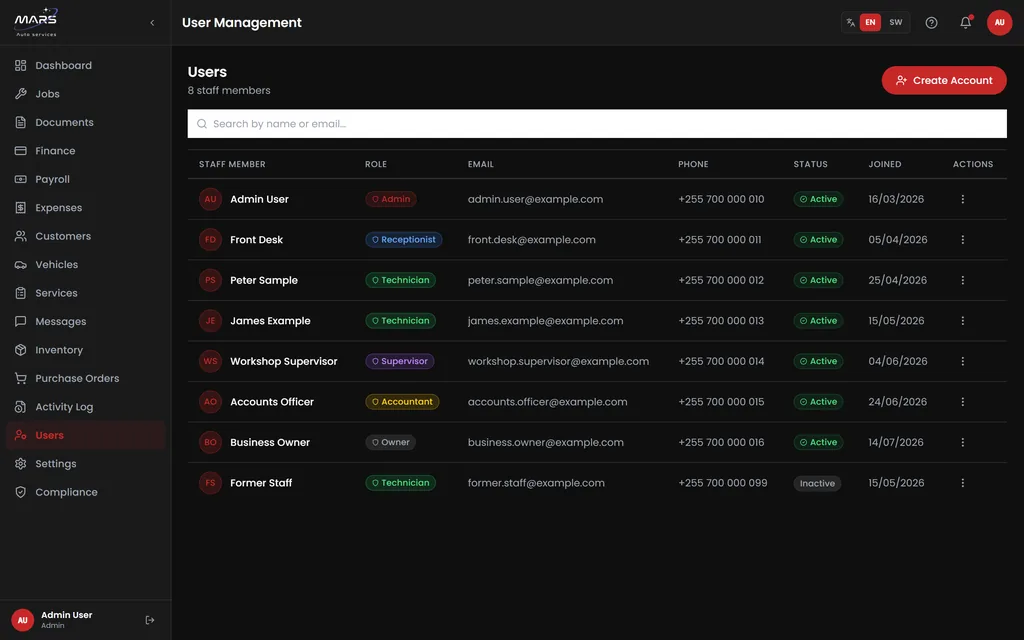The width and height of the screenshot is (1024, 640).
Task: Click the Messages chat icon
Action: (21, 321)
